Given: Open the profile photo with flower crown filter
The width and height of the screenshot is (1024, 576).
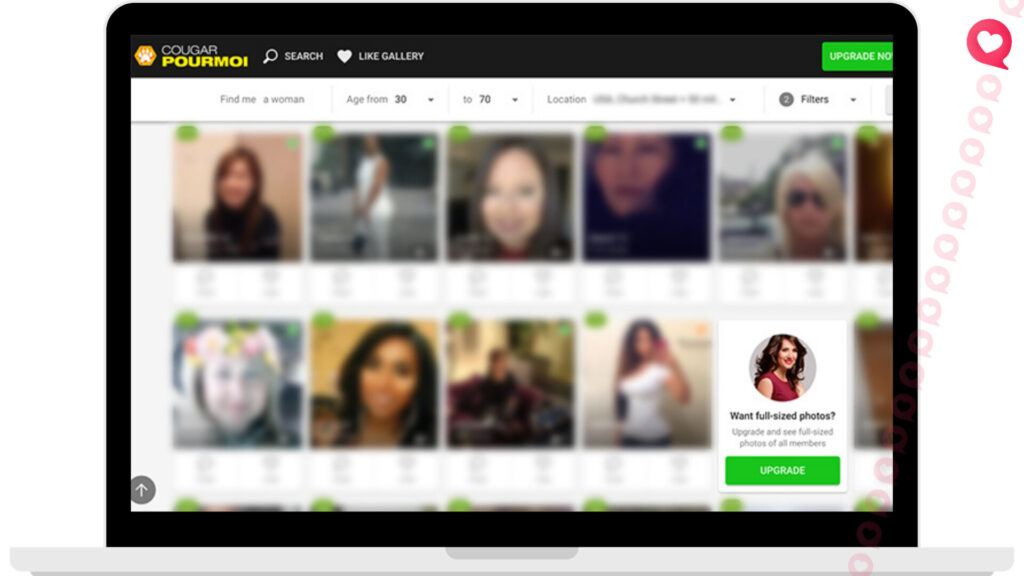Looking at the screenshot, I should [x=236, y=384].
